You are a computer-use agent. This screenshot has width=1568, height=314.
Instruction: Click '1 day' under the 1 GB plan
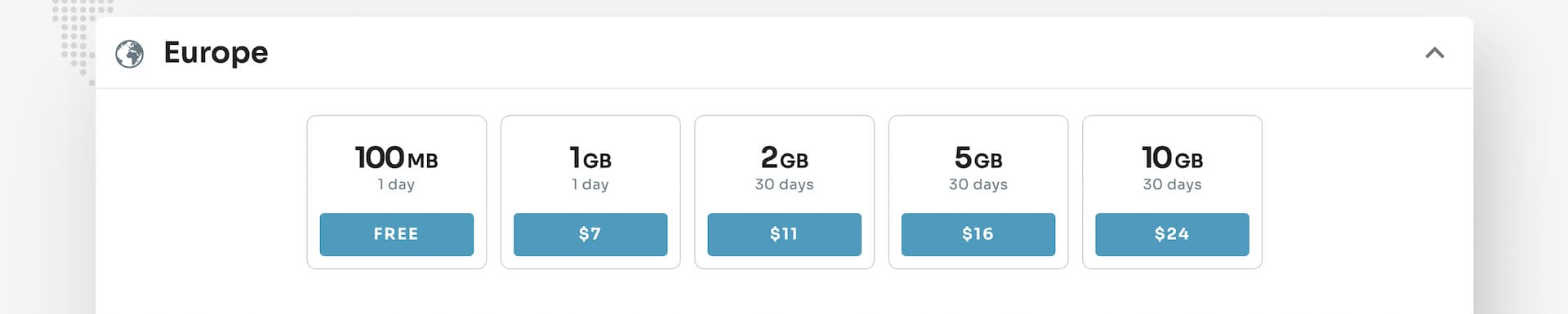click(x=590, y=184)
